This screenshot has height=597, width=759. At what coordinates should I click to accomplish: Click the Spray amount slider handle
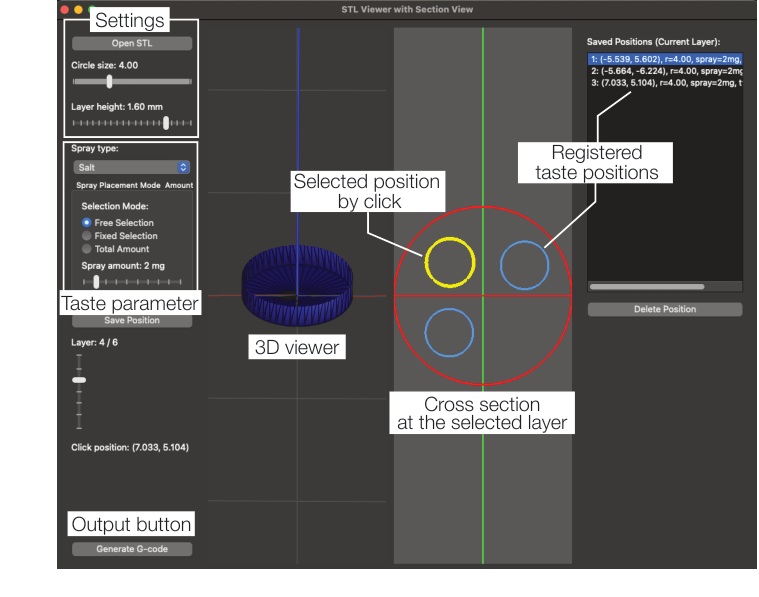[x=96, y=281]
